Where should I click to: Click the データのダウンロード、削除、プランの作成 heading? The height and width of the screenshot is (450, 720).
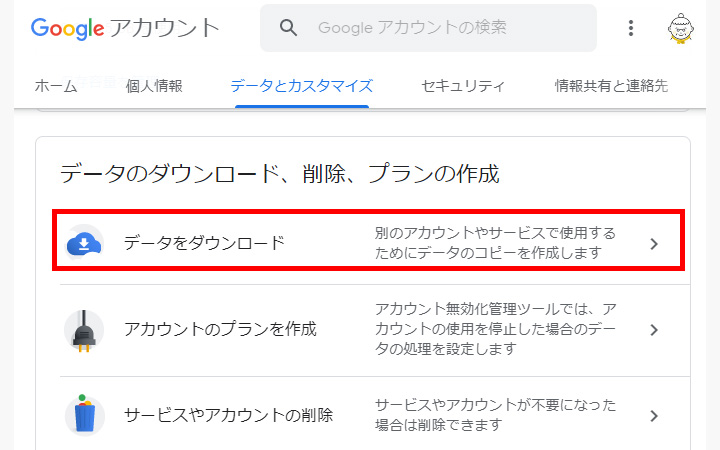tap(280, 174)
